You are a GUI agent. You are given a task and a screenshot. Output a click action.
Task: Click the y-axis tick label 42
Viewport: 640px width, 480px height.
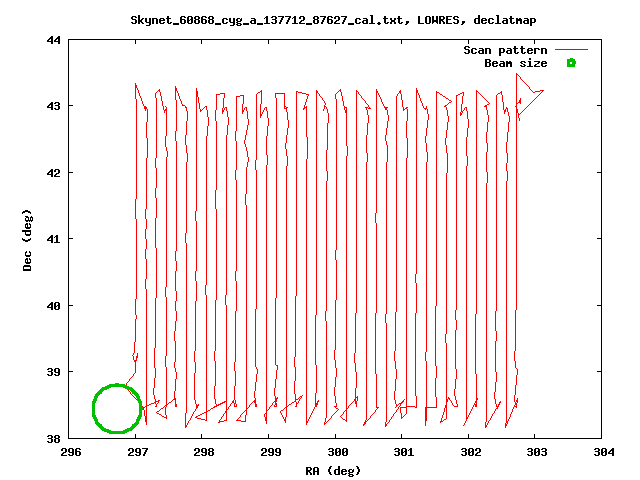(x=54, y=173)
